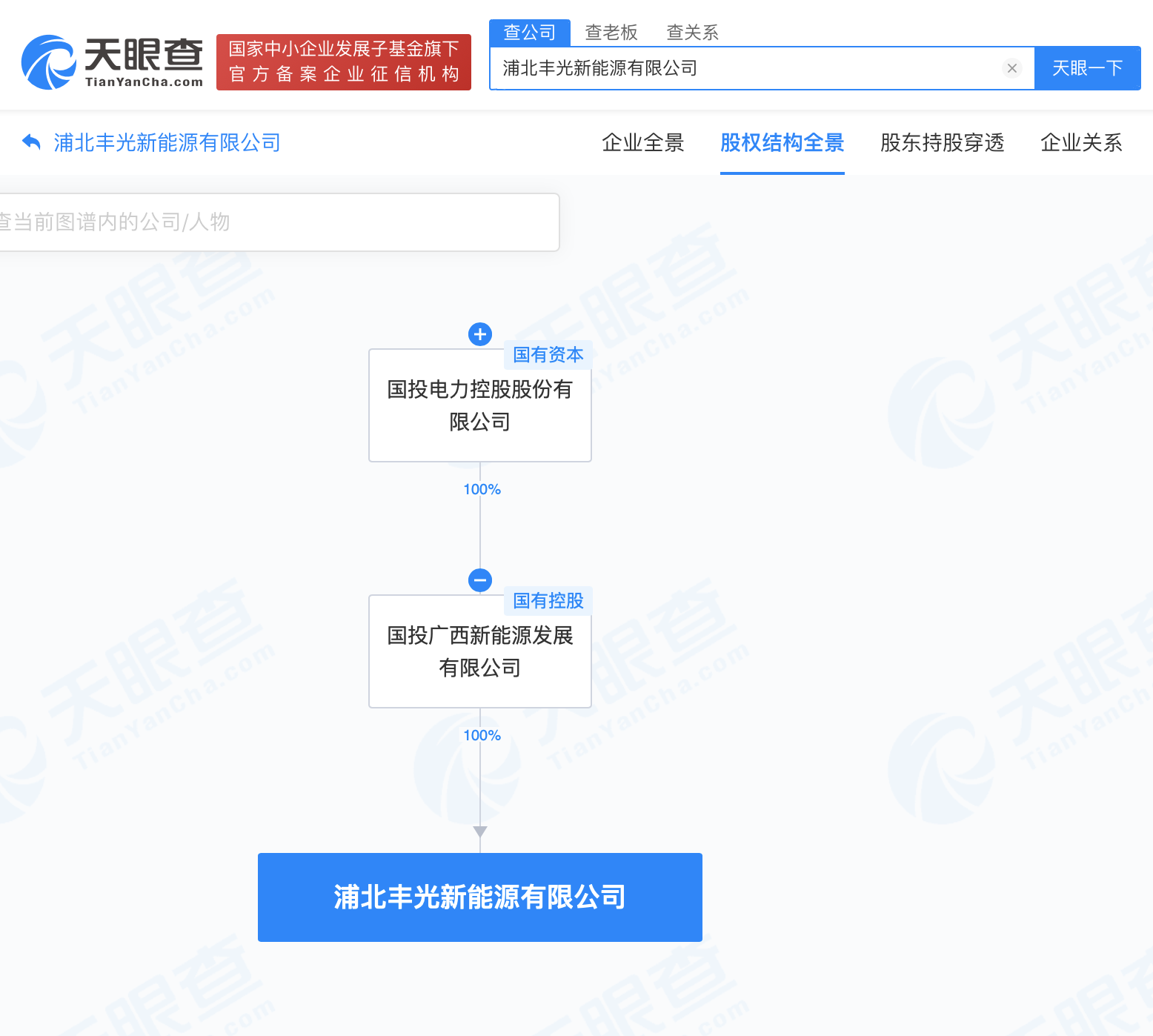Screen dimensions: 1153x1036
Task: Open the 企业全景 tab
Action: tap(643, 142)
